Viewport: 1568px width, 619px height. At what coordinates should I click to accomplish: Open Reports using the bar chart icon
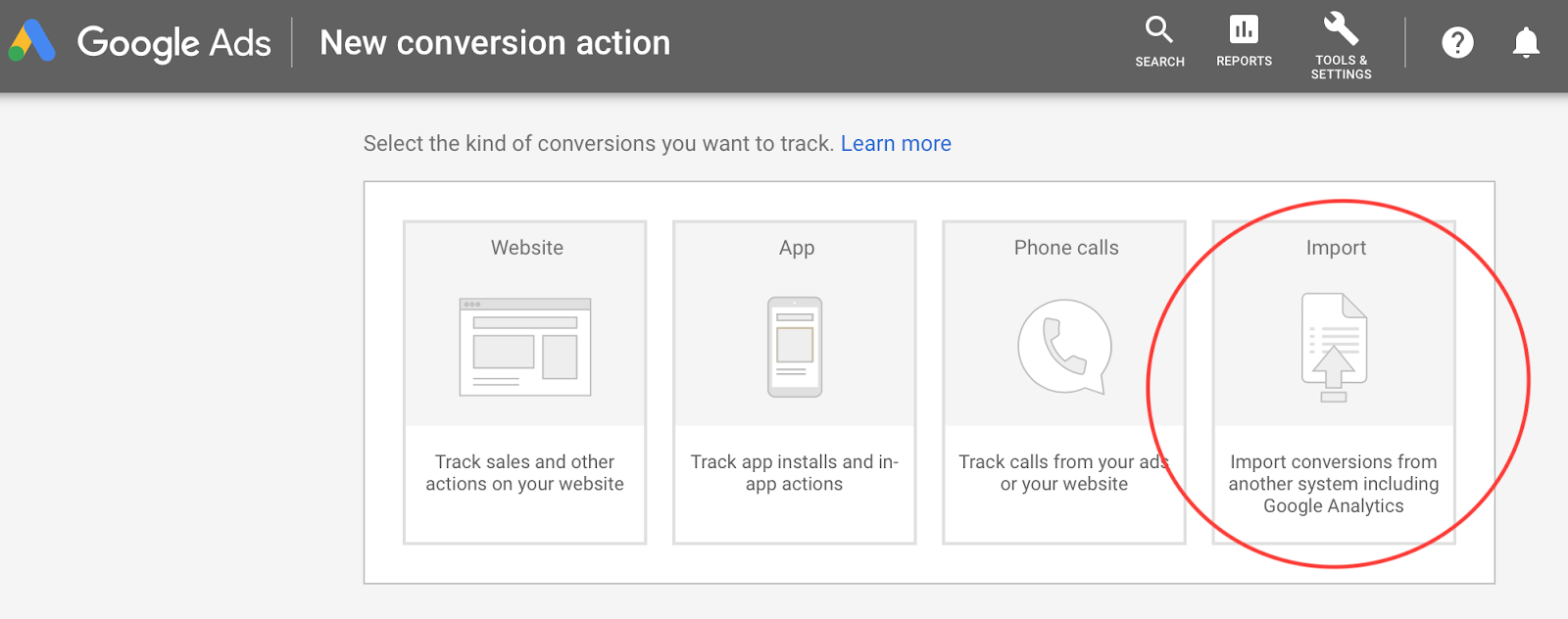coord(1244,30)
